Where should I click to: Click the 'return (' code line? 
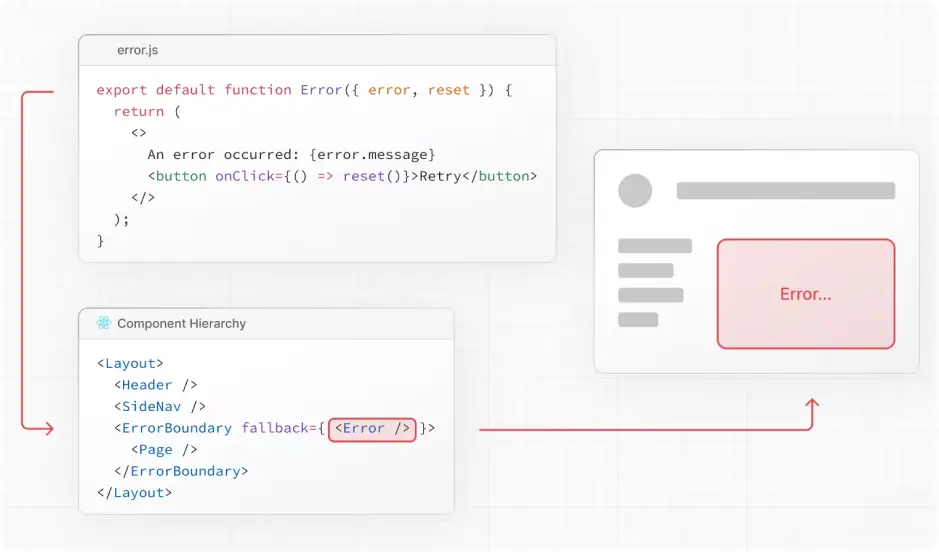coord(147,111)
